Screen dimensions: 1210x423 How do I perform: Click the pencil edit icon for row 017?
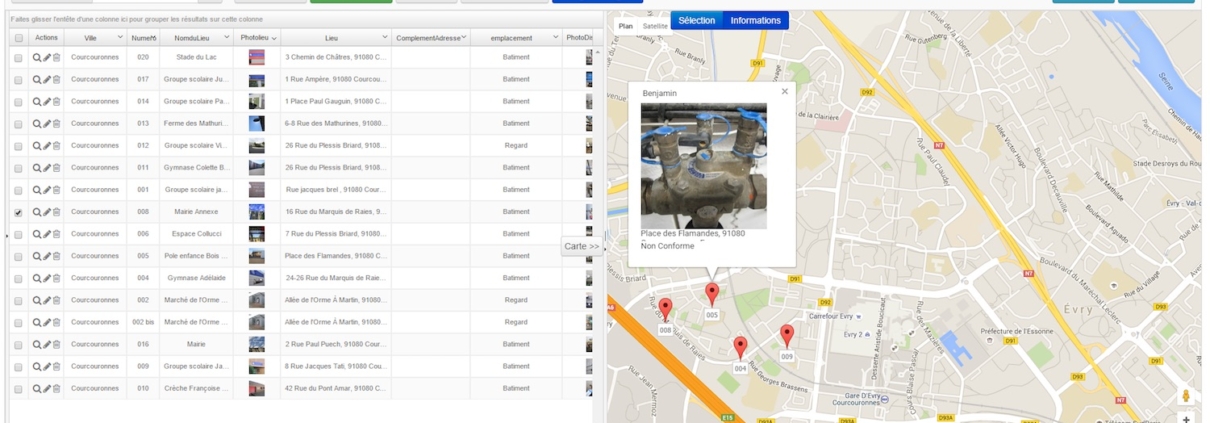tap(46, 80)
